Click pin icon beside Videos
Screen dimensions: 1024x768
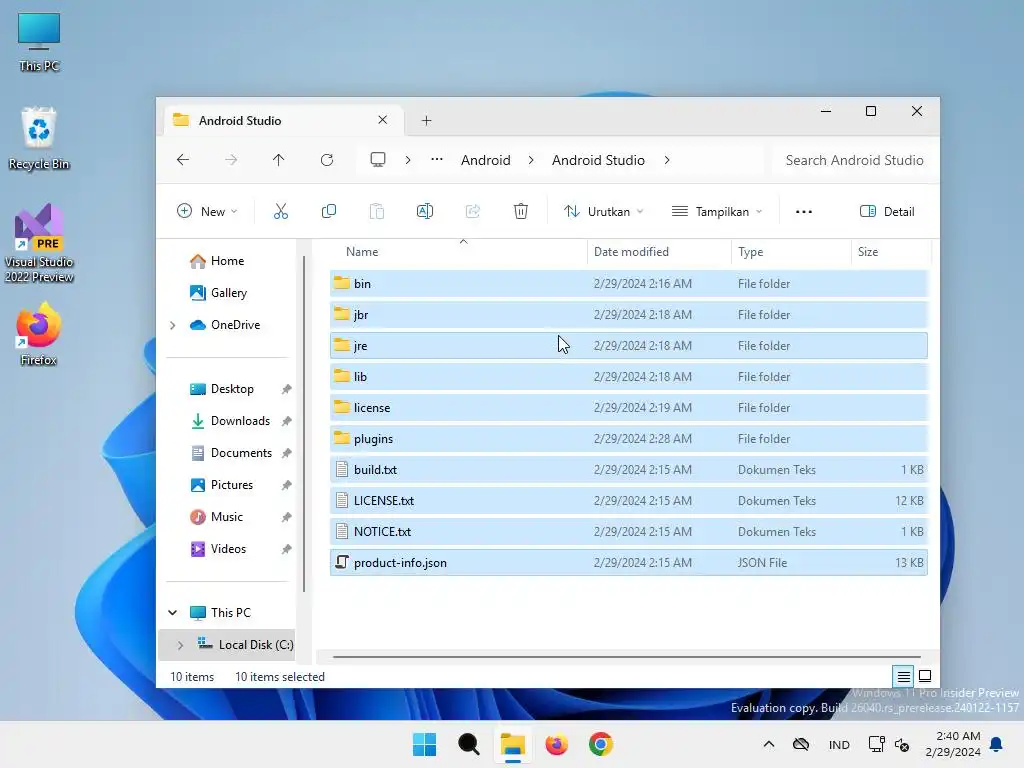point(287,549)
